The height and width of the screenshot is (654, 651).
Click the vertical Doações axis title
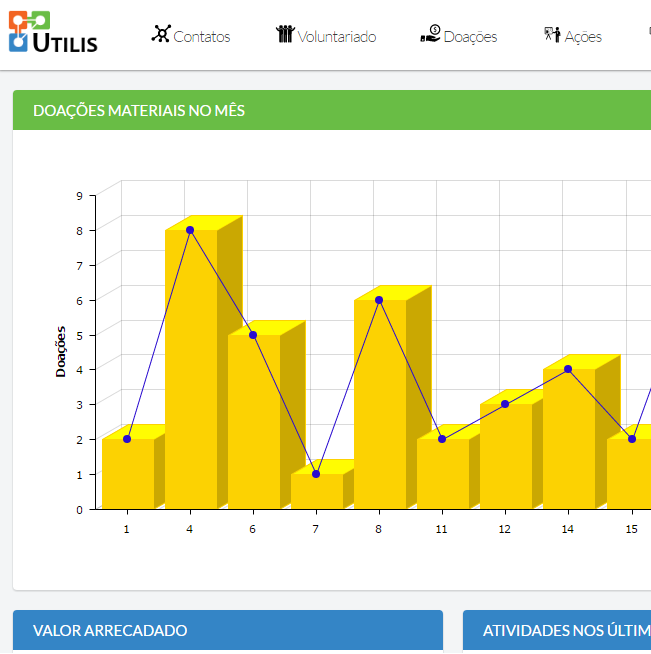[61, 352]
